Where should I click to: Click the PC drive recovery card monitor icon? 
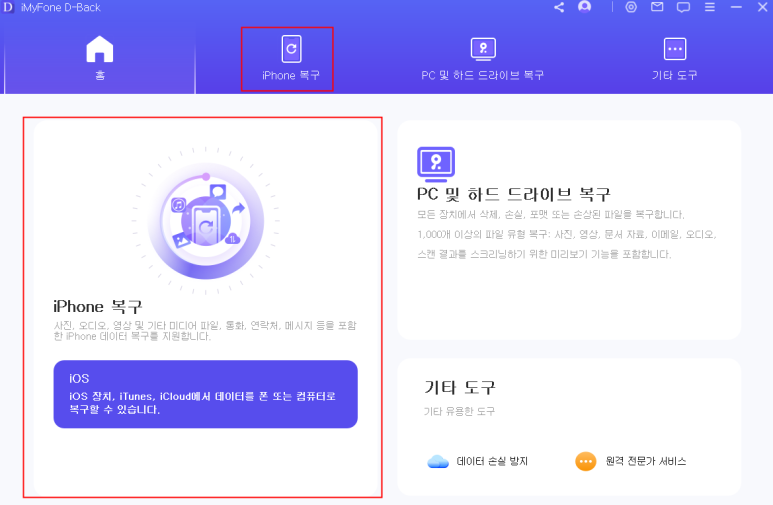click(x=436, y=164)
